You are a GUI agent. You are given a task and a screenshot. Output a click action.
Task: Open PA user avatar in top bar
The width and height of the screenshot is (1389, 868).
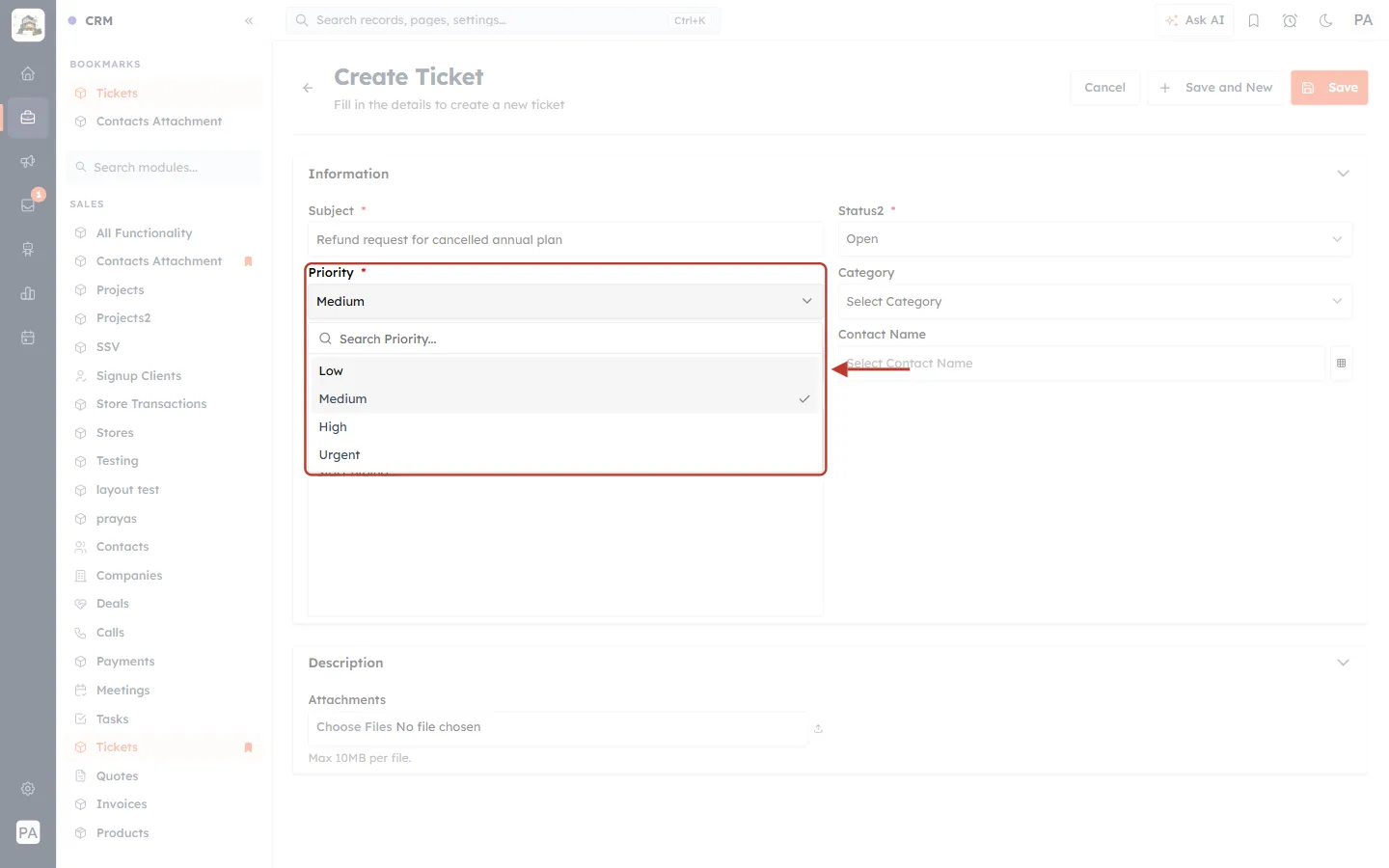1363,20
